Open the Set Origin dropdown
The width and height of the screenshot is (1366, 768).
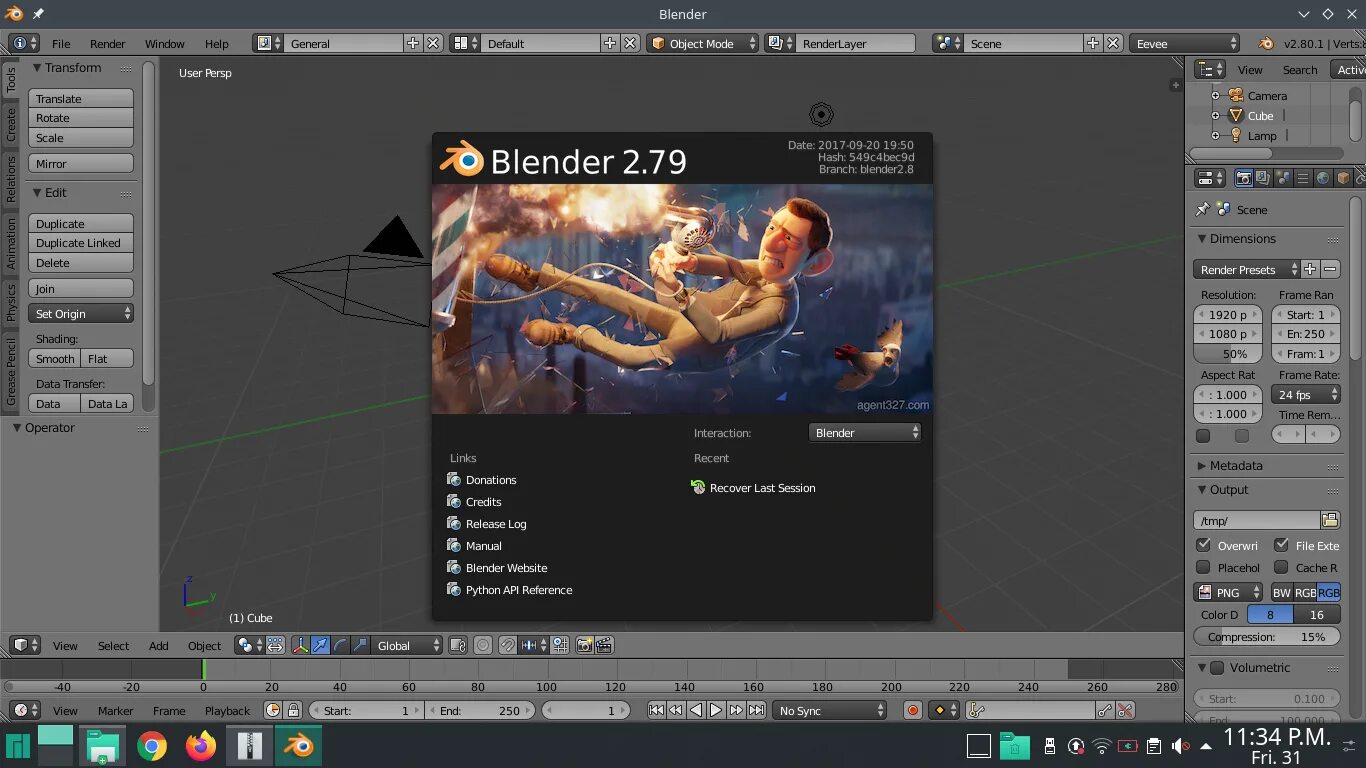pos(81,313)
